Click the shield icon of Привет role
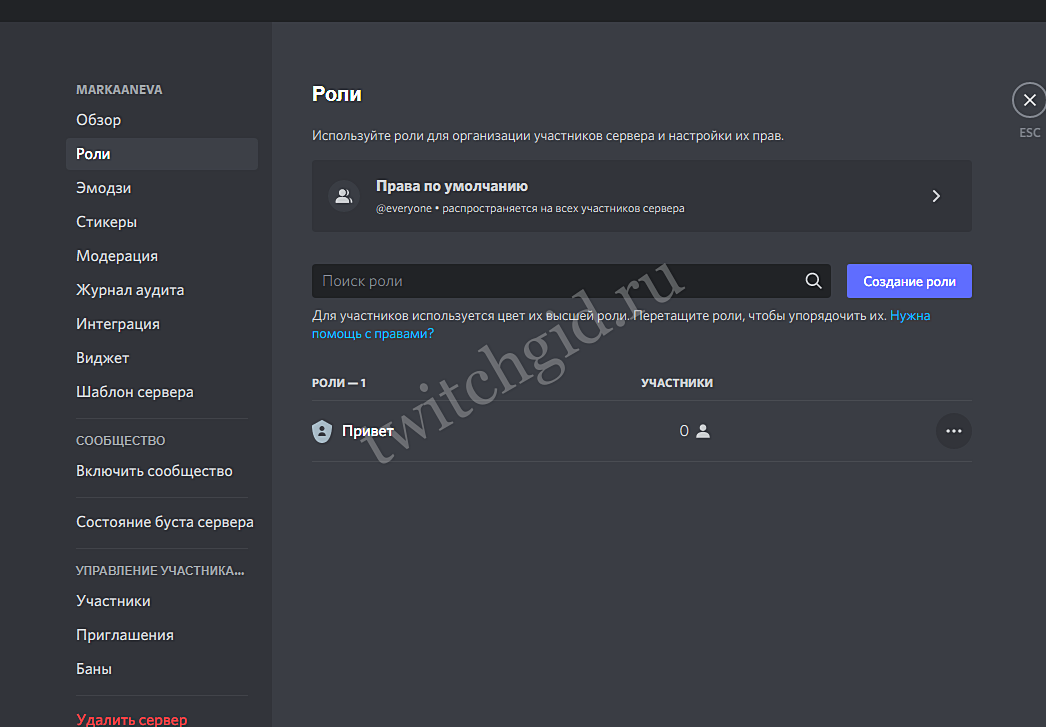 322,431
